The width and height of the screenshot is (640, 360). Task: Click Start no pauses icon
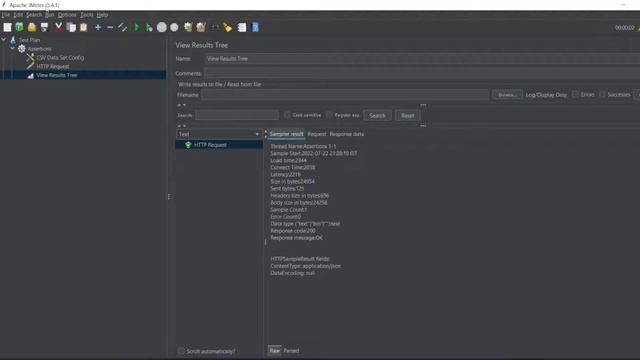149,27
